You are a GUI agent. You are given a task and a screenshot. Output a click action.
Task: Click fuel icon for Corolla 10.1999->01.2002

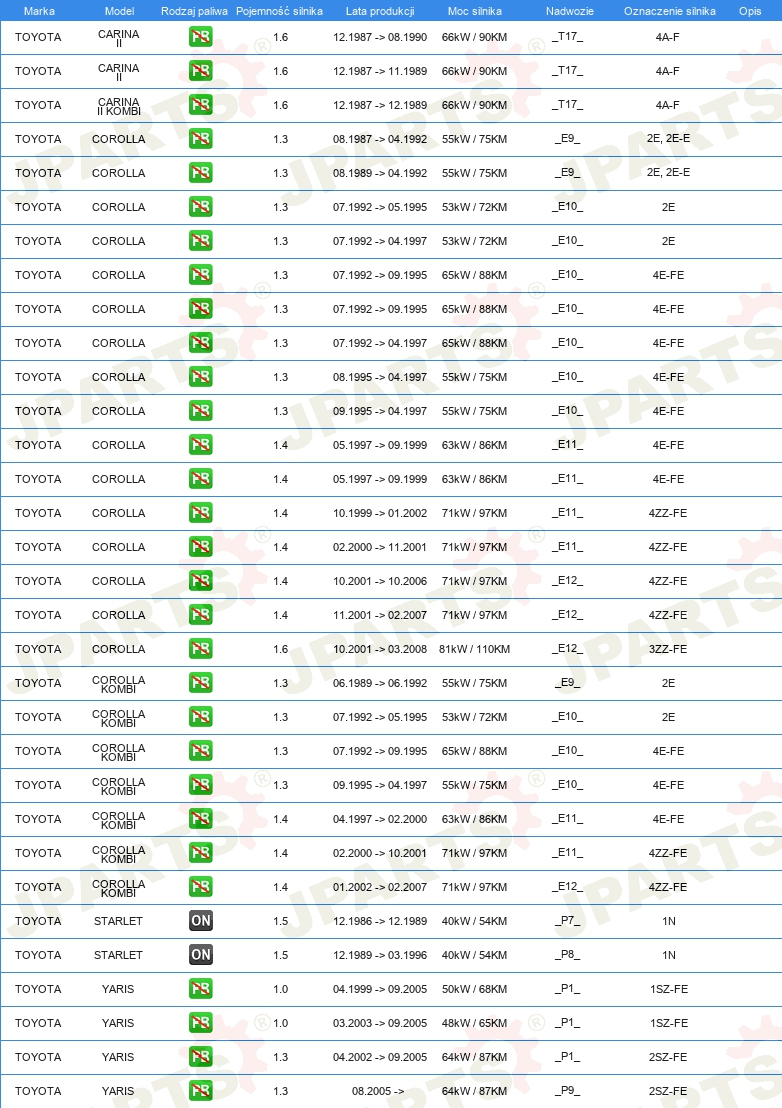click(x=201, y=513)
